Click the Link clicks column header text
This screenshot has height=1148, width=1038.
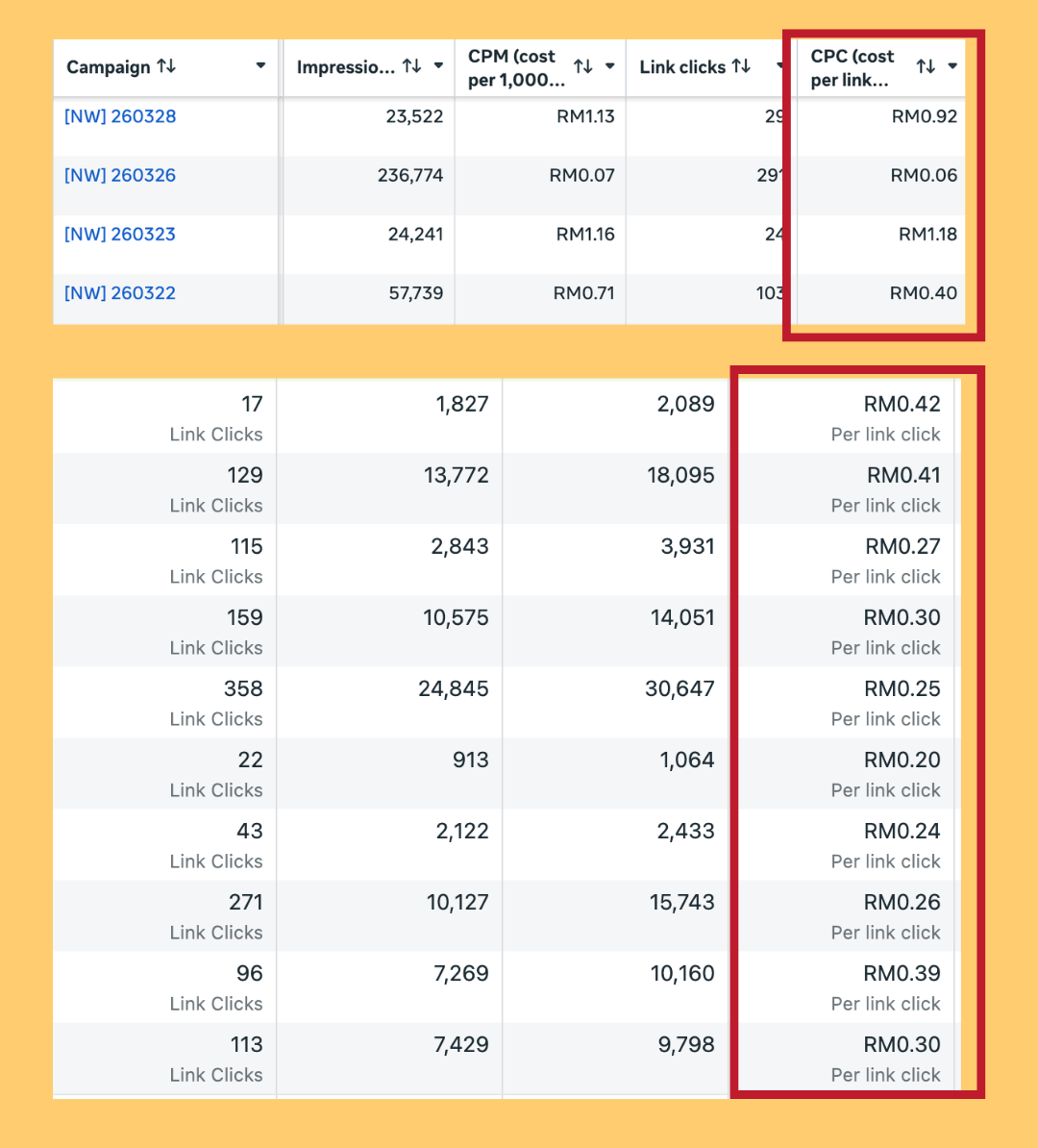682,67
